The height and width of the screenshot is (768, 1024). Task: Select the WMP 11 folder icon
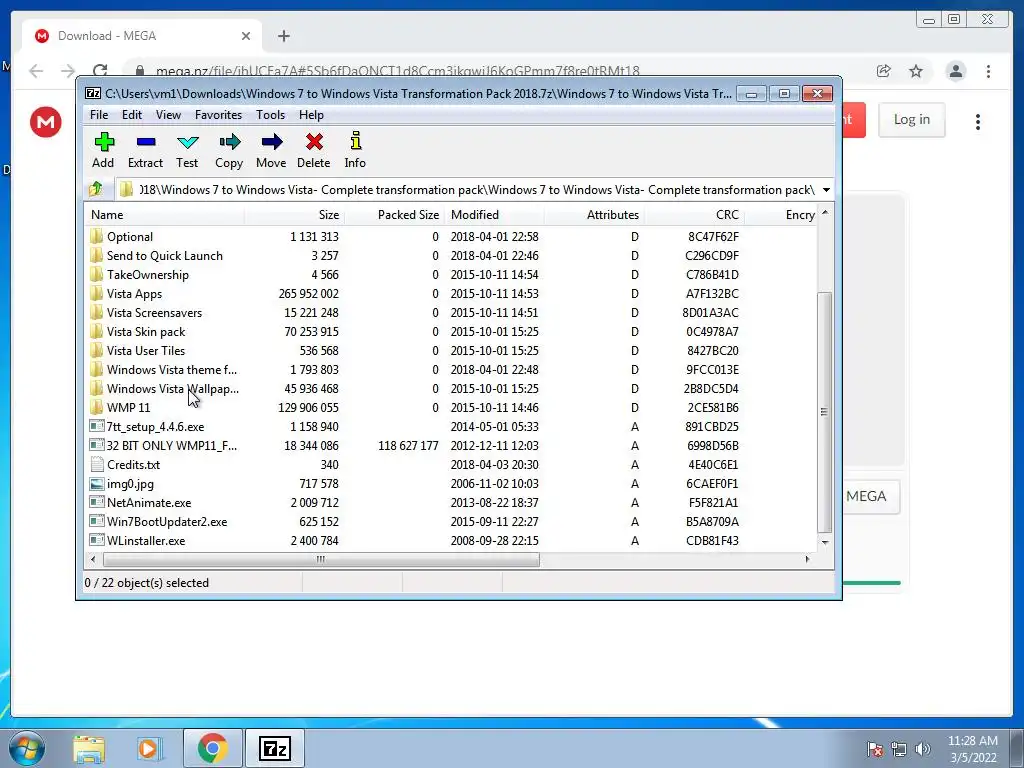pyautogui.click(x=97, y=408)
